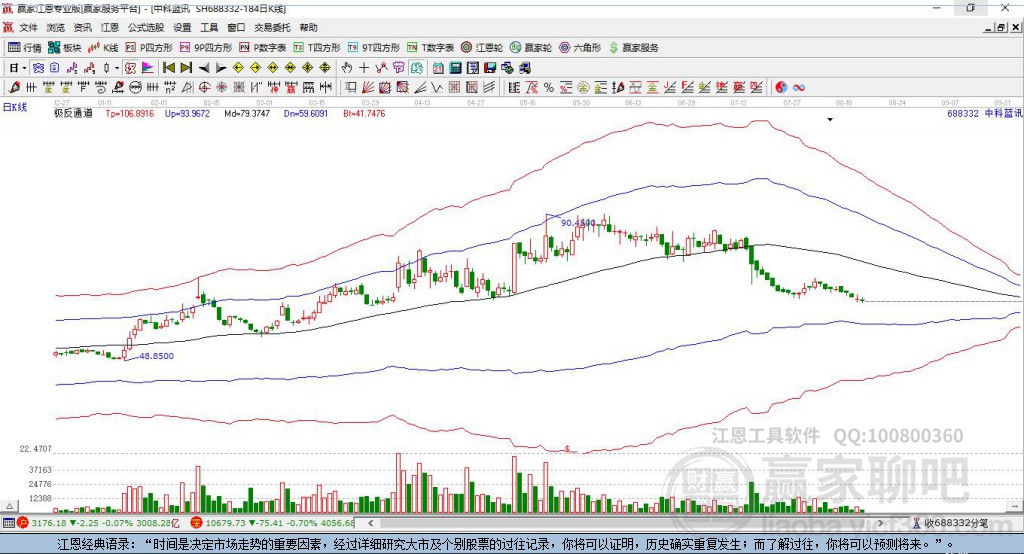Select the red crosshair circle tool
This screenshot has height=554, width=1024.
(x=204, y=87)
